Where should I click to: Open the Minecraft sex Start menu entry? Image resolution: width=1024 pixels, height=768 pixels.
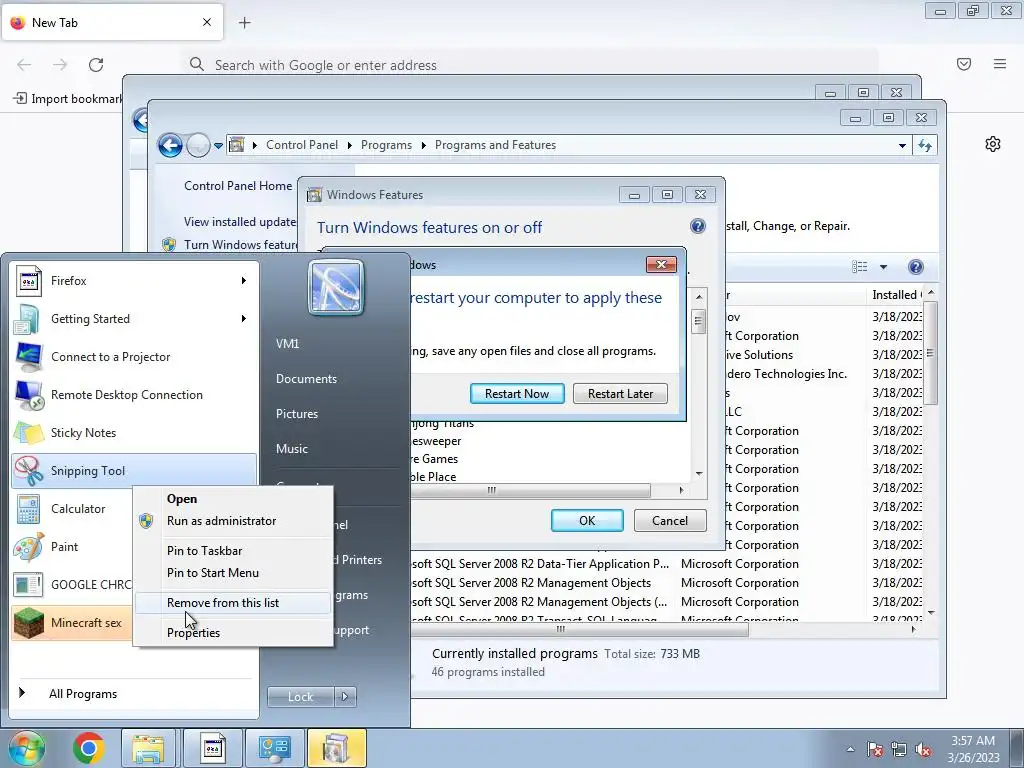pos(72,622)
